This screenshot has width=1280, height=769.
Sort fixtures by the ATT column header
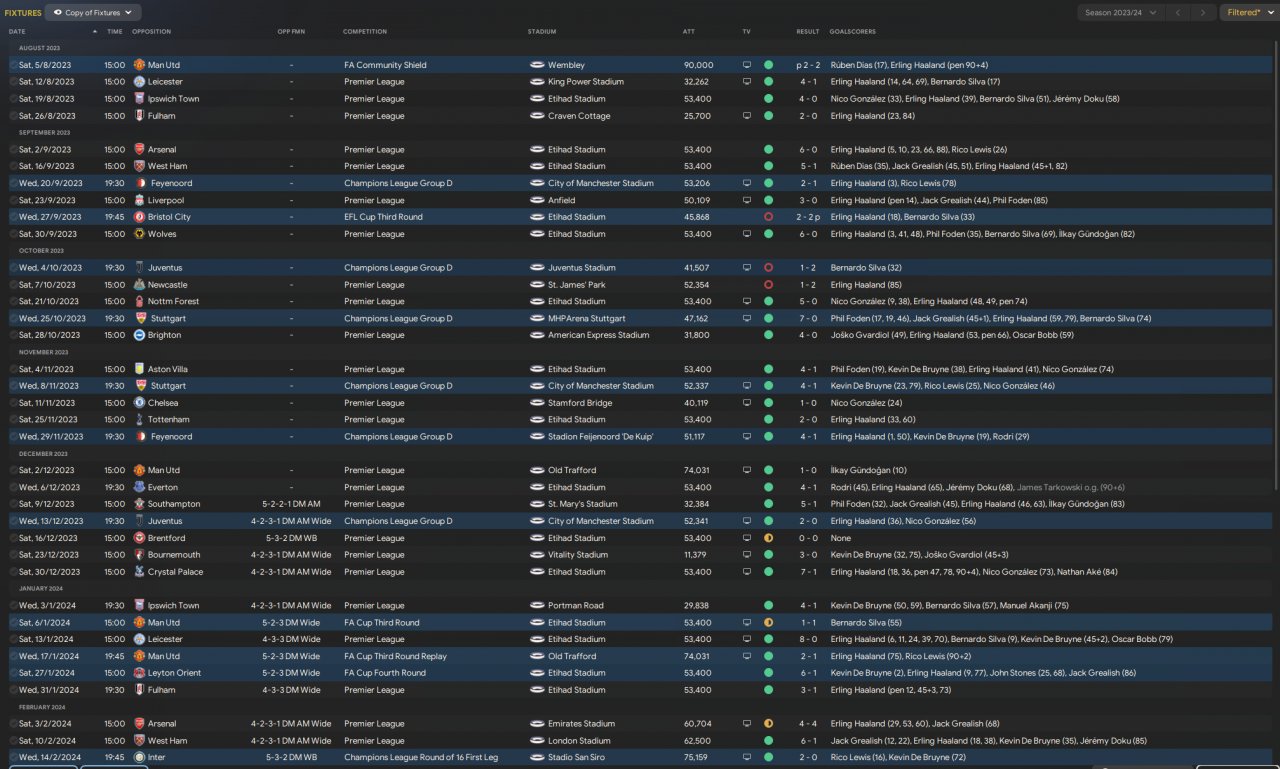coord(689,32)
